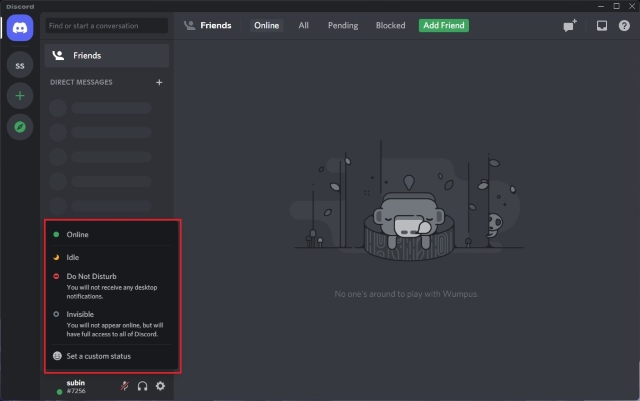
Task: Create DM using plus beside Direct Messages
Action: (x=159, y=82)
